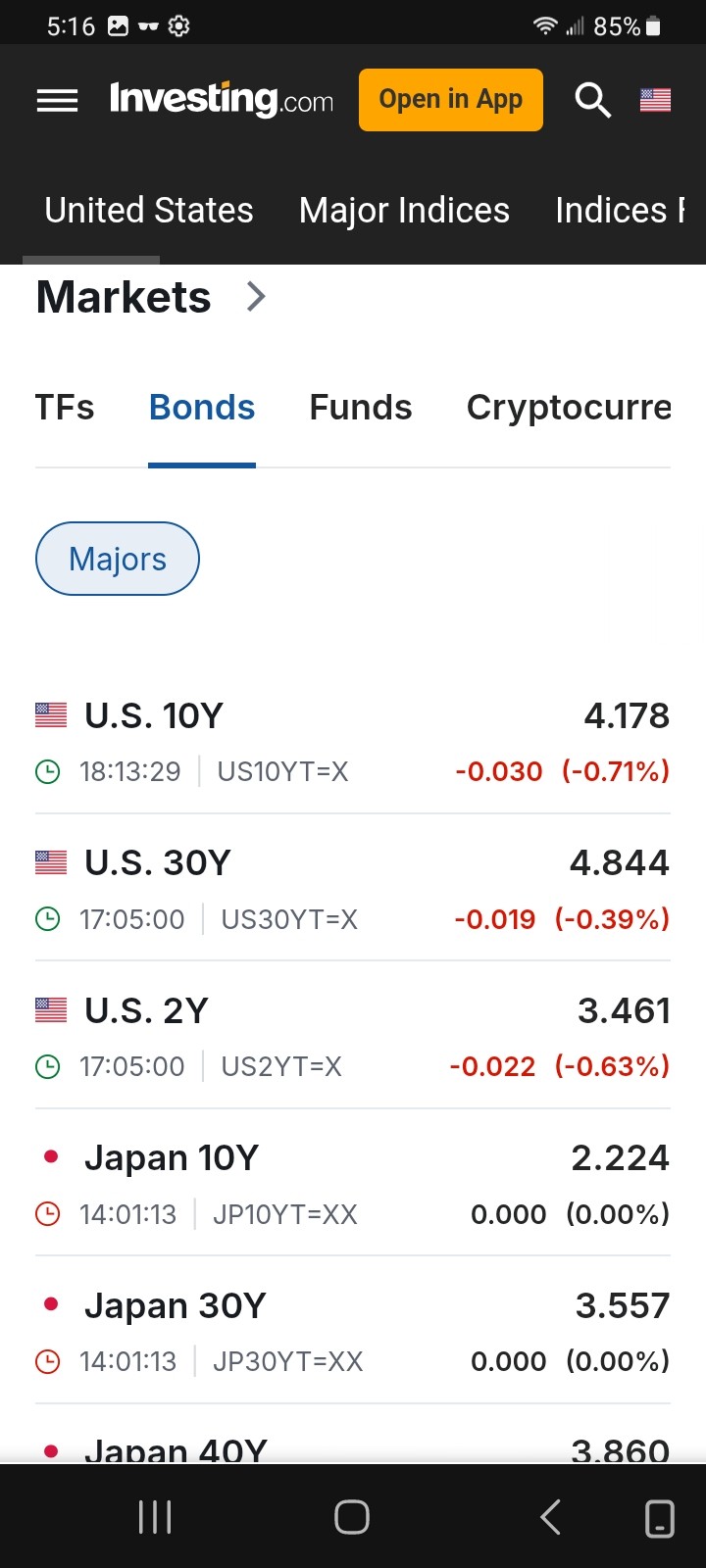Tap the Markets heading

coord(124,297)
